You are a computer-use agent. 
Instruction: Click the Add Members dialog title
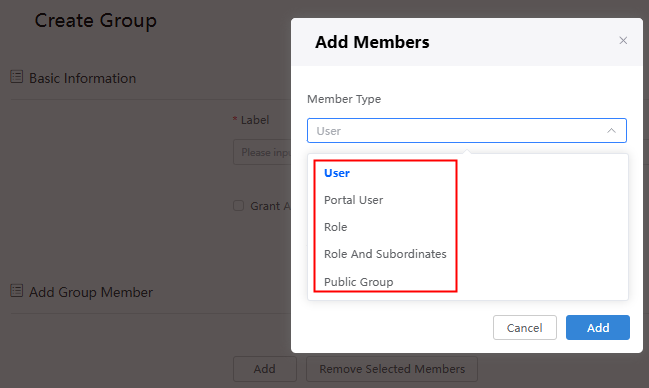372,42
